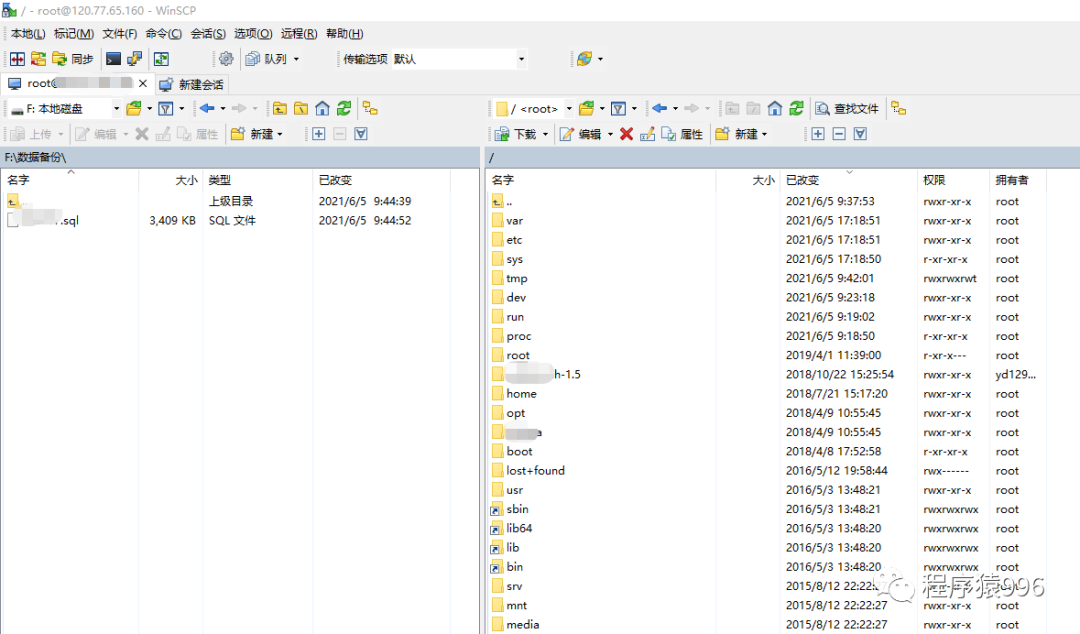Expand the 队列 queue dropdown arrow

pos(297,59)
